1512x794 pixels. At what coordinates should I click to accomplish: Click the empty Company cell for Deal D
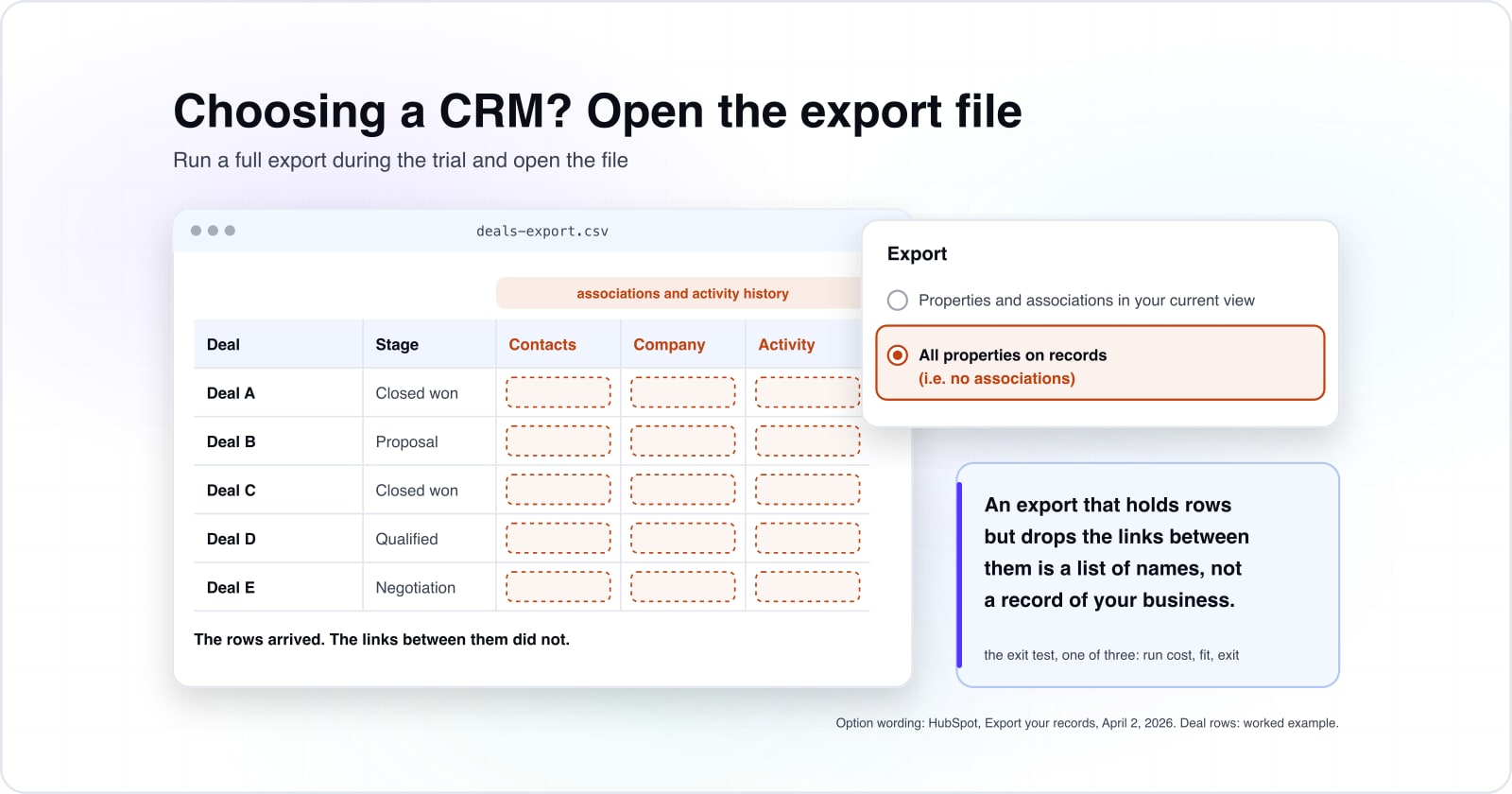point(683,538)
